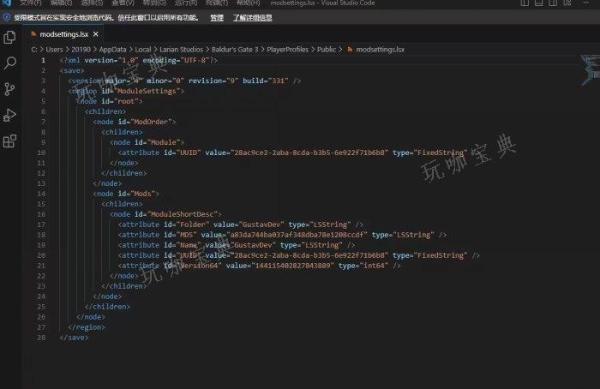Select the modsettings.lsx editor tab
The height and width of the screenshot is (389, 600).
(64, 34)
